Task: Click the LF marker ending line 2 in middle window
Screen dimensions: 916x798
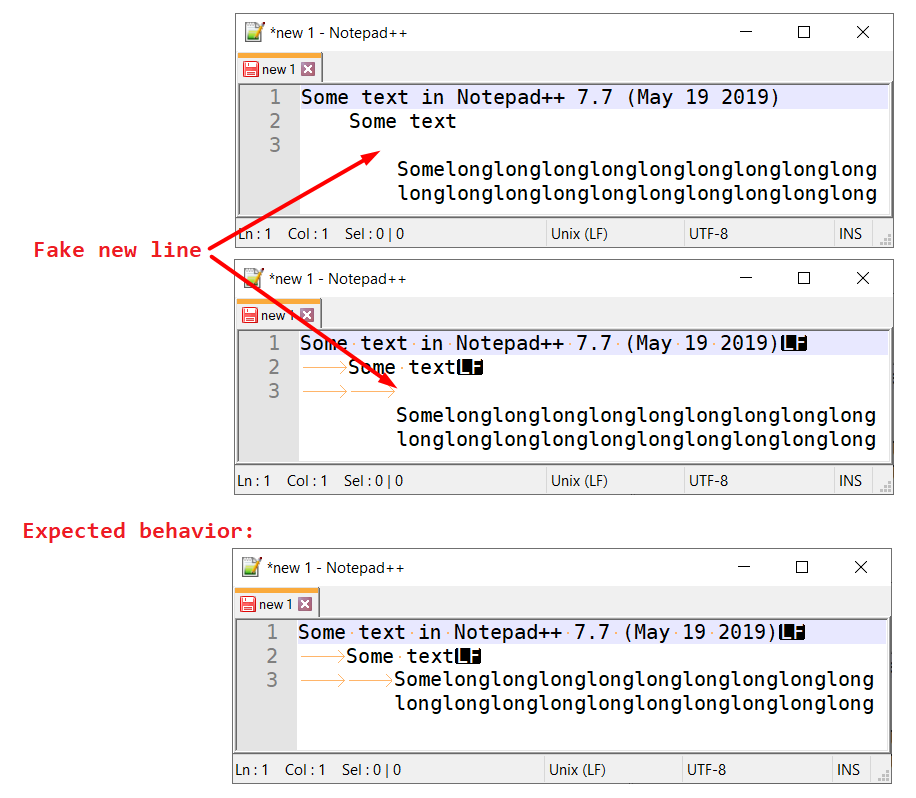Action: (470, 367)
